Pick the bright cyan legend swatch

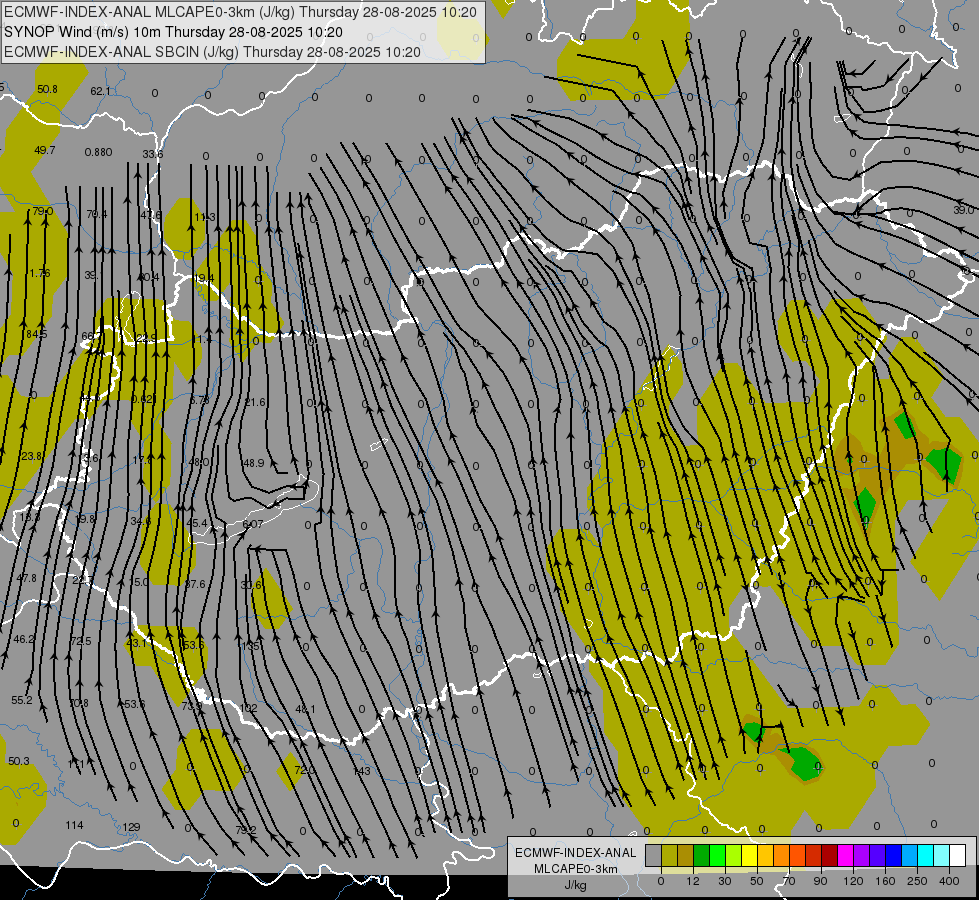click(x=925, y=855)
